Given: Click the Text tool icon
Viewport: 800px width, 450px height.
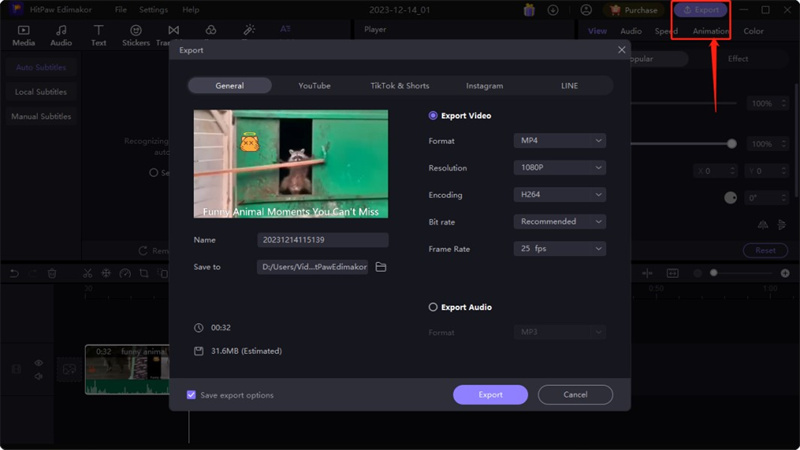Looking at the screenshot, I should point(99,36).
